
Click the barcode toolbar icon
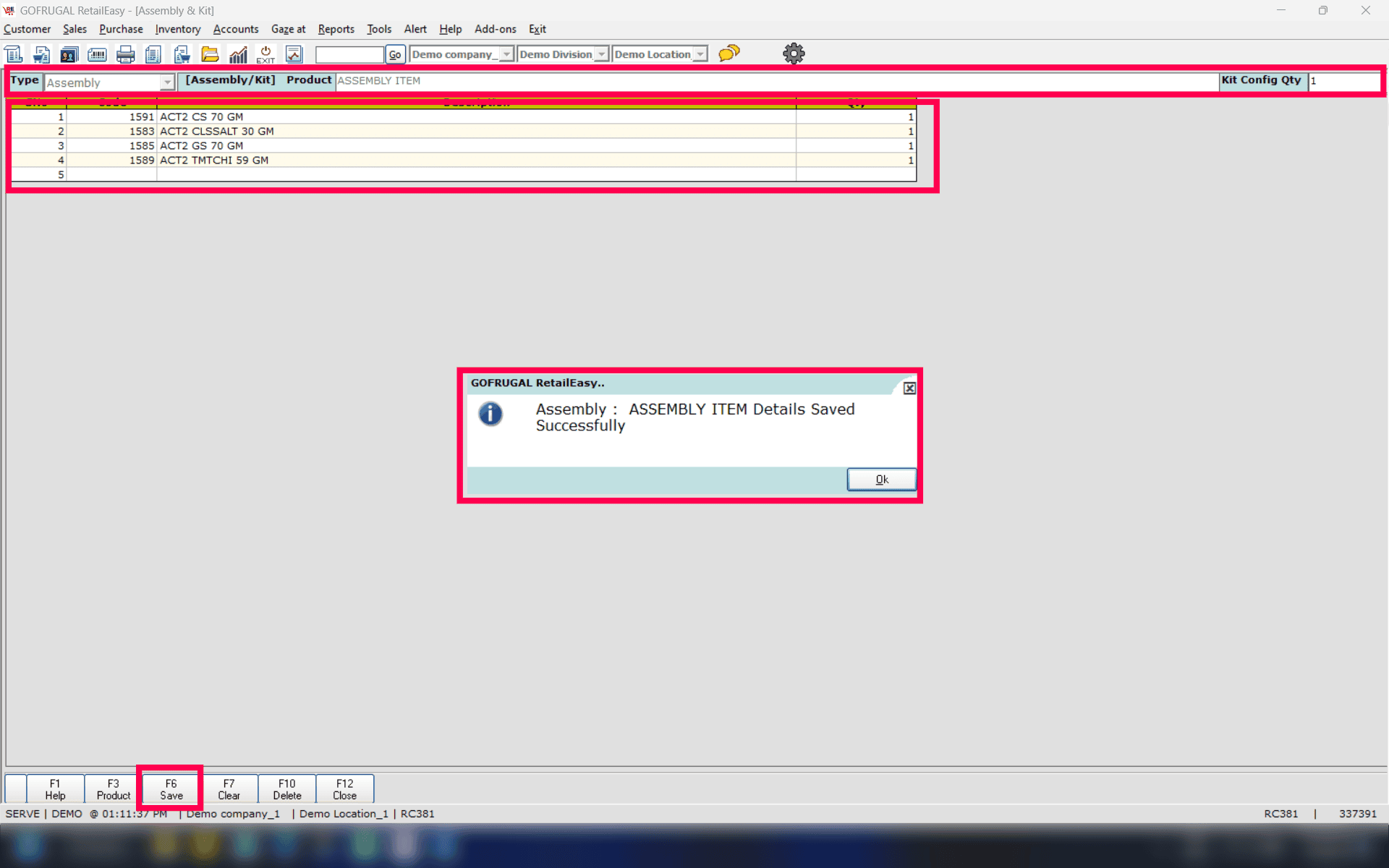(97, 54)
